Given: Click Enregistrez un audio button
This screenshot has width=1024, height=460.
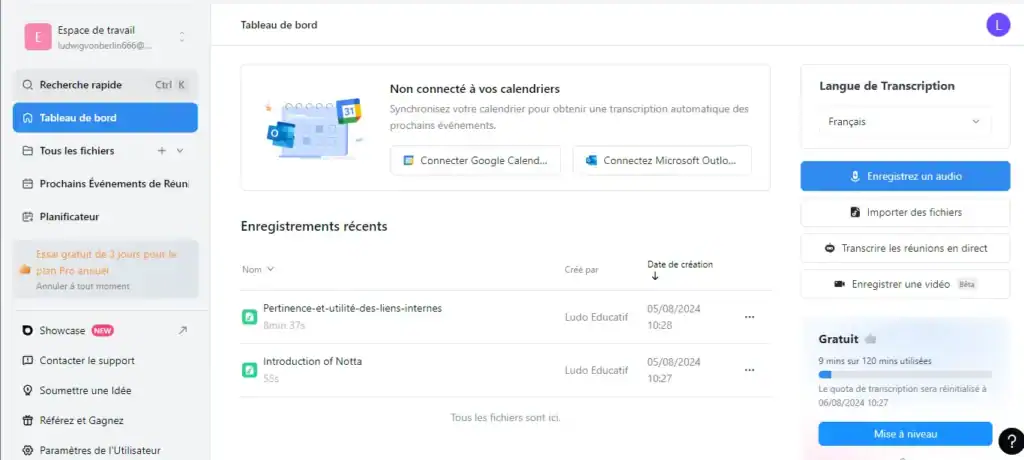Looking at the screenshot, I should (905, 176).
